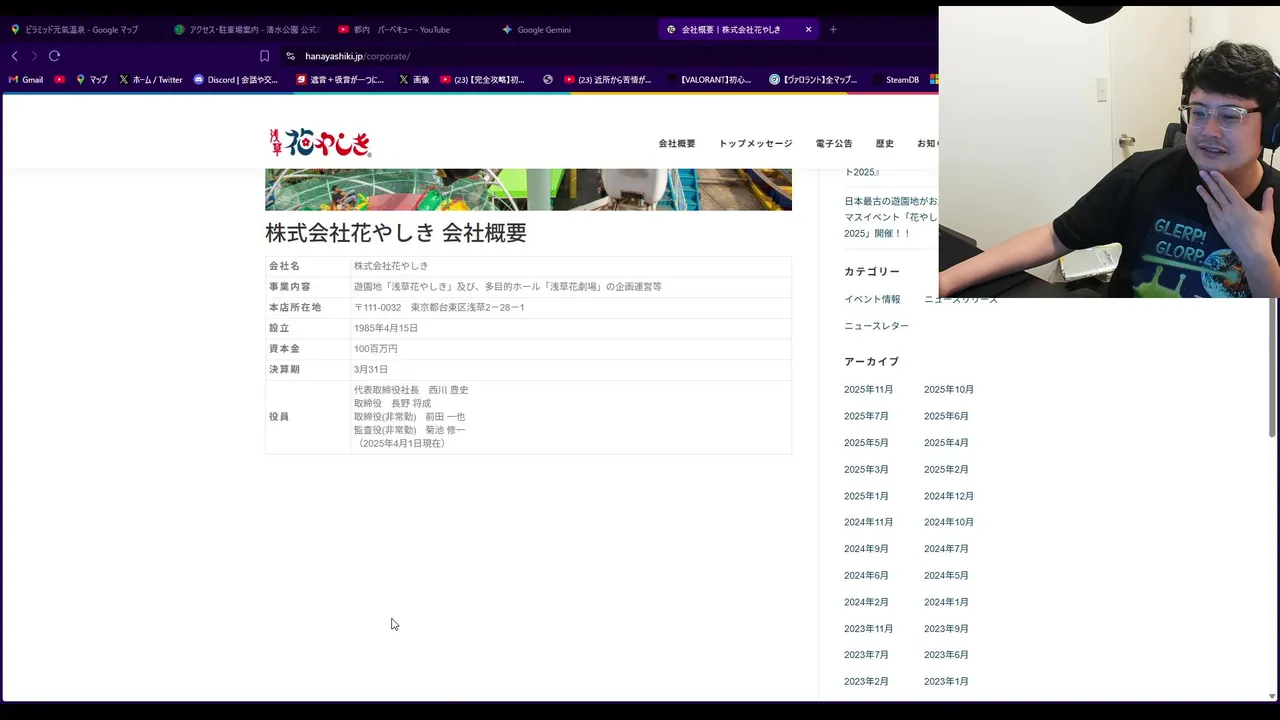This screenshot has height=720, width=1280.
Task: Click the bookmark icon in the address bar
Action: 264,56
